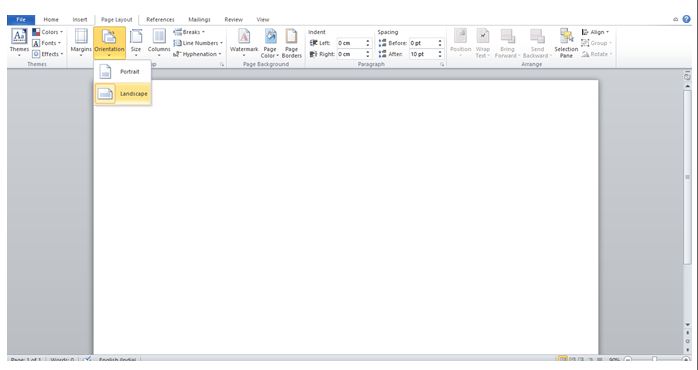Open the File tab
This screenshot has height=370, width=698.
pyautogui.click(x=21, y=20)
